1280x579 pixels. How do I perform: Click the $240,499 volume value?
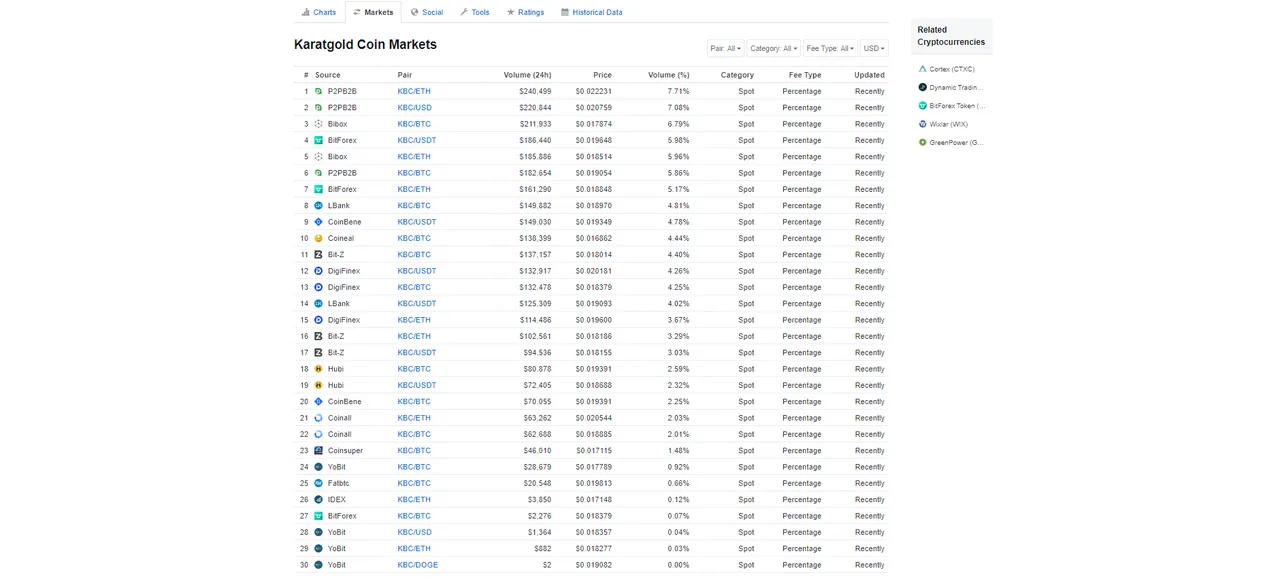[x=535, y=91]
